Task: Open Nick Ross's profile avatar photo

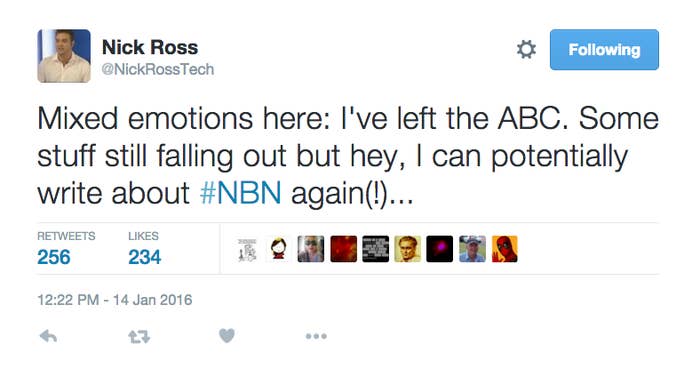Action: 64,56
